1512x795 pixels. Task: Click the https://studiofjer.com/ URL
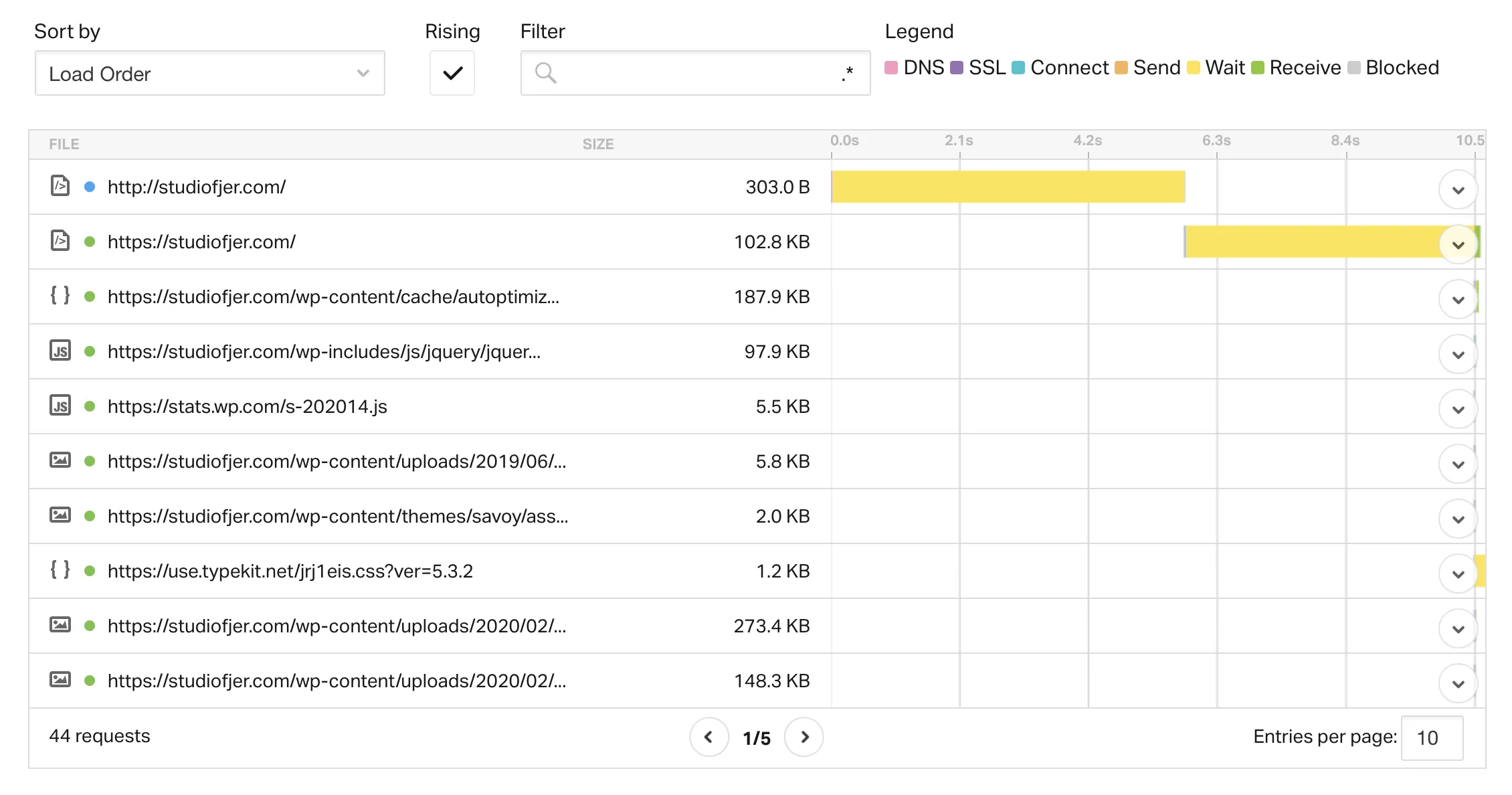coord(201,242)
